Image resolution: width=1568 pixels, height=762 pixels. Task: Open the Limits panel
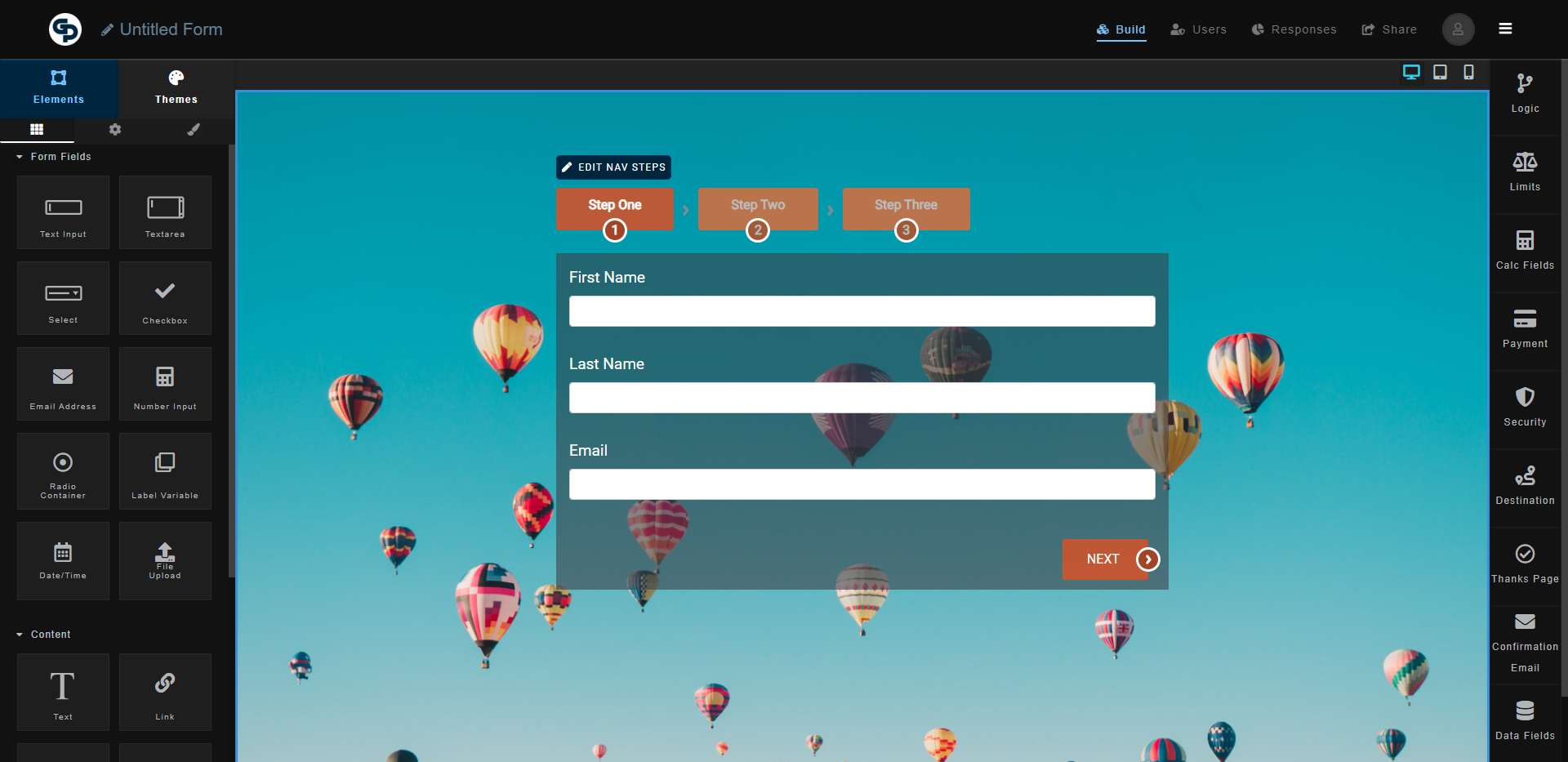[x=1525, y=172]
